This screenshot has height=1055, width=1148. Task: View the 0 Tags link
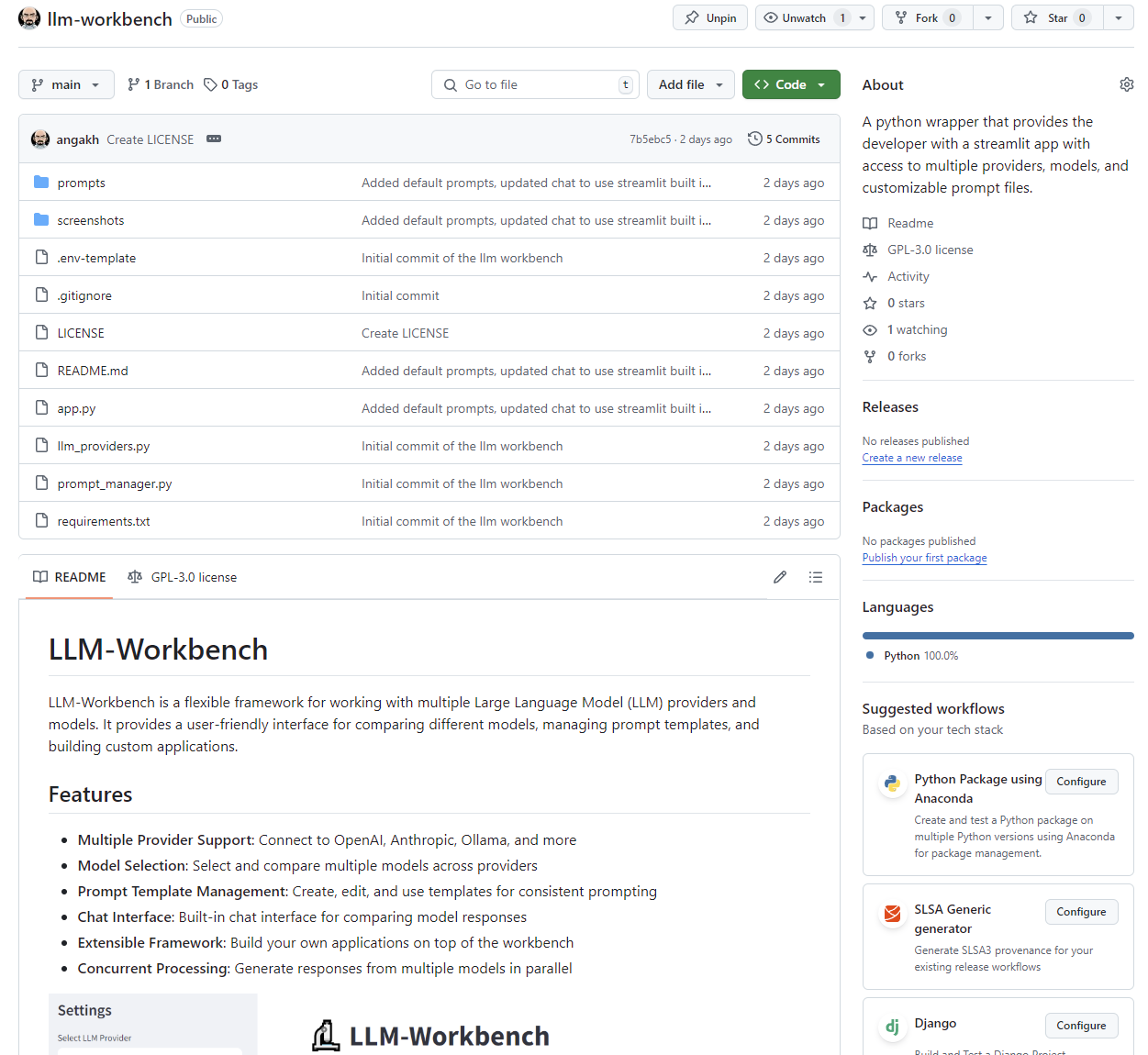point(231,84)
